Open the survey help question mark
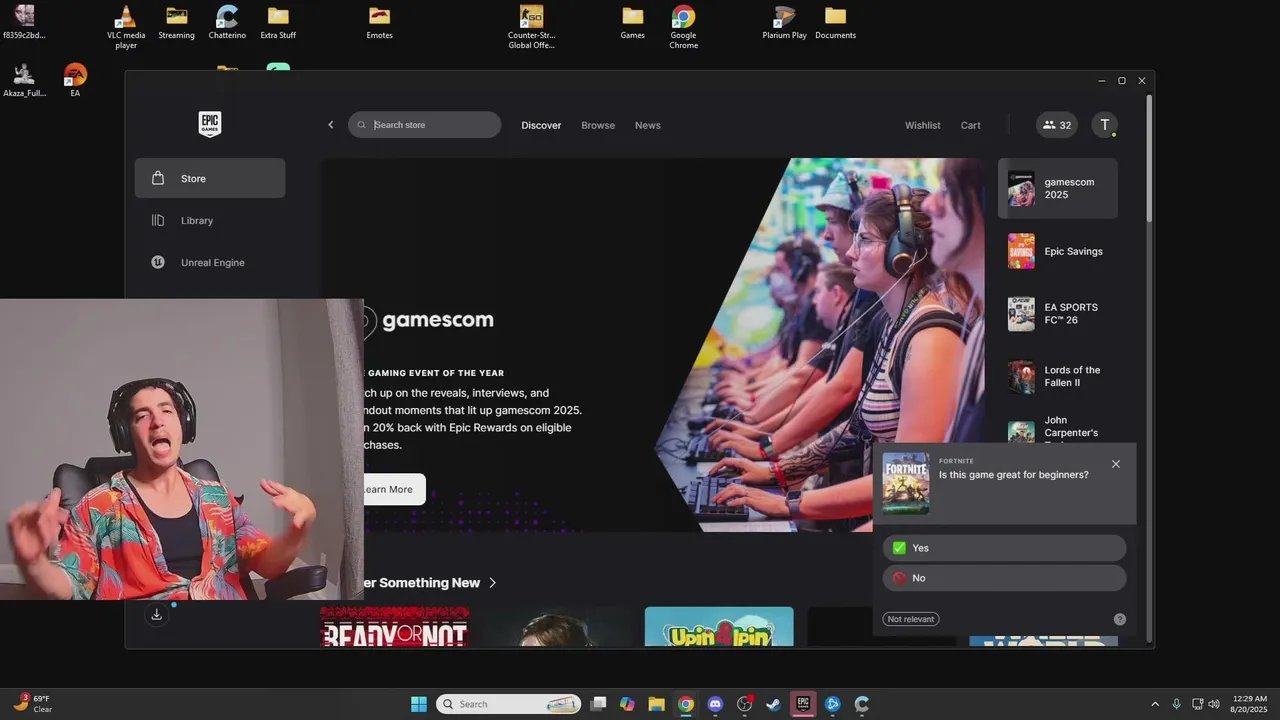The image size is (1280, 720). (1120, 619)
